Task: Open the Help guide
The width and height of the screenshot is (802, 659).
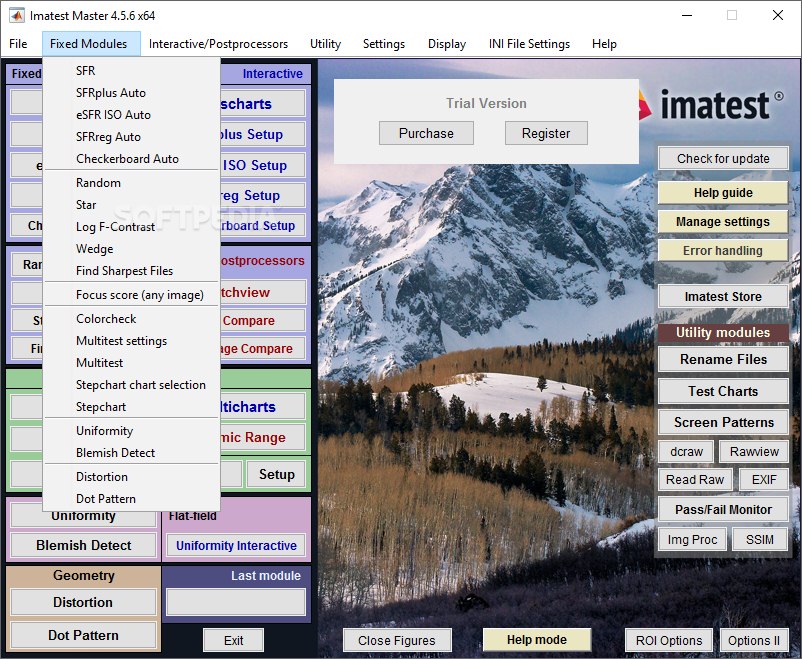Action: click(723, 193)
